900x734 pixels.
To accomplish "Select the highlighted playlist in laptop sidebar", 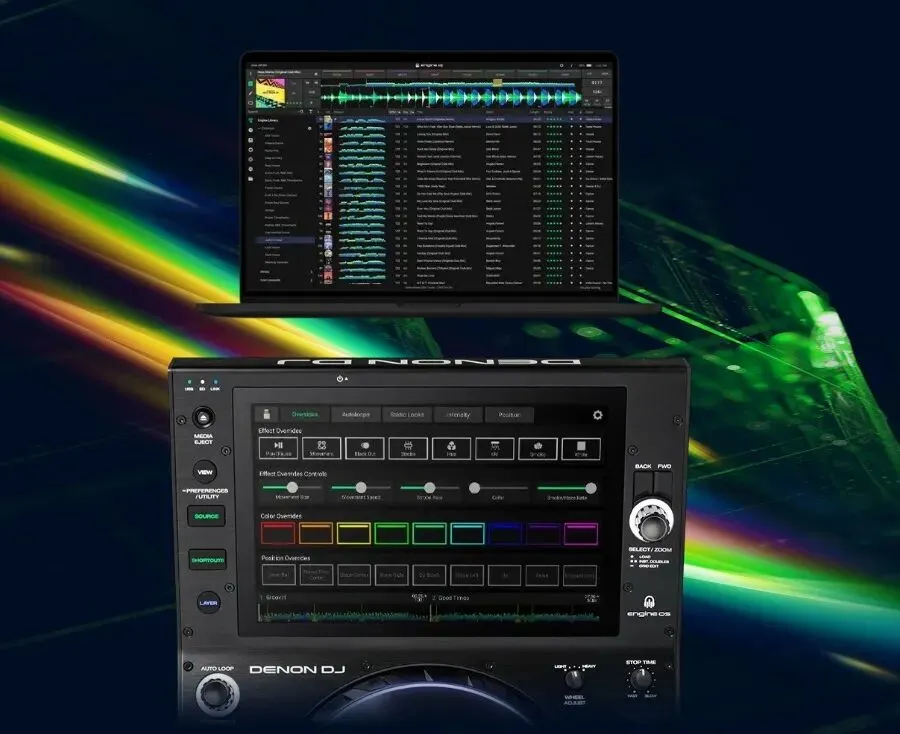I will point(285,240).
